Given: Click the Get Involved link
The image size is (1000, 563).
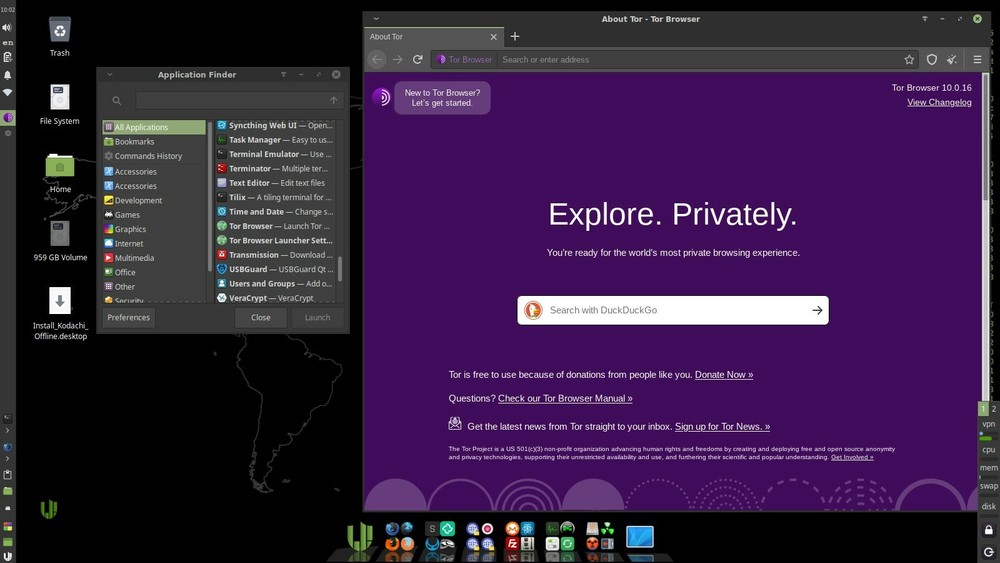Looking at the screenshot, I should (x=852, y=457).
